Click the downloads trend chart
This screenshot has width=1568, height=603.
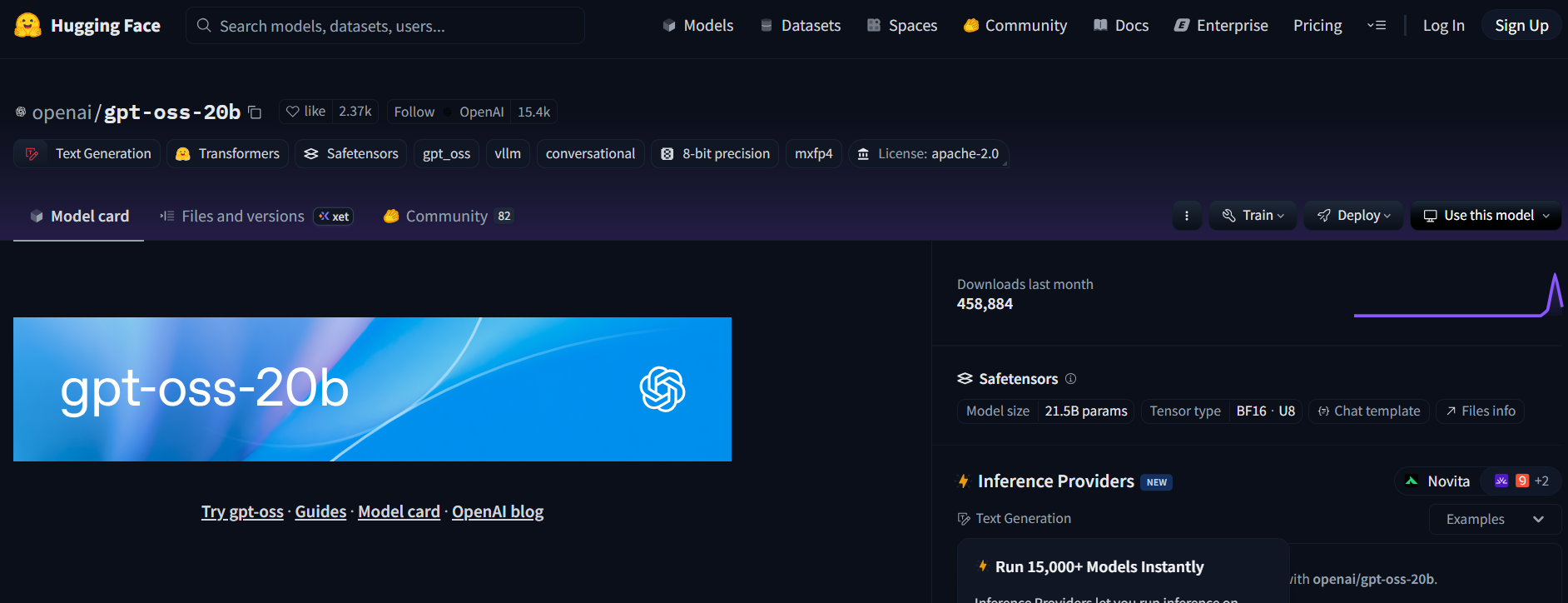pyautogui.click(x=1458, y=296)
